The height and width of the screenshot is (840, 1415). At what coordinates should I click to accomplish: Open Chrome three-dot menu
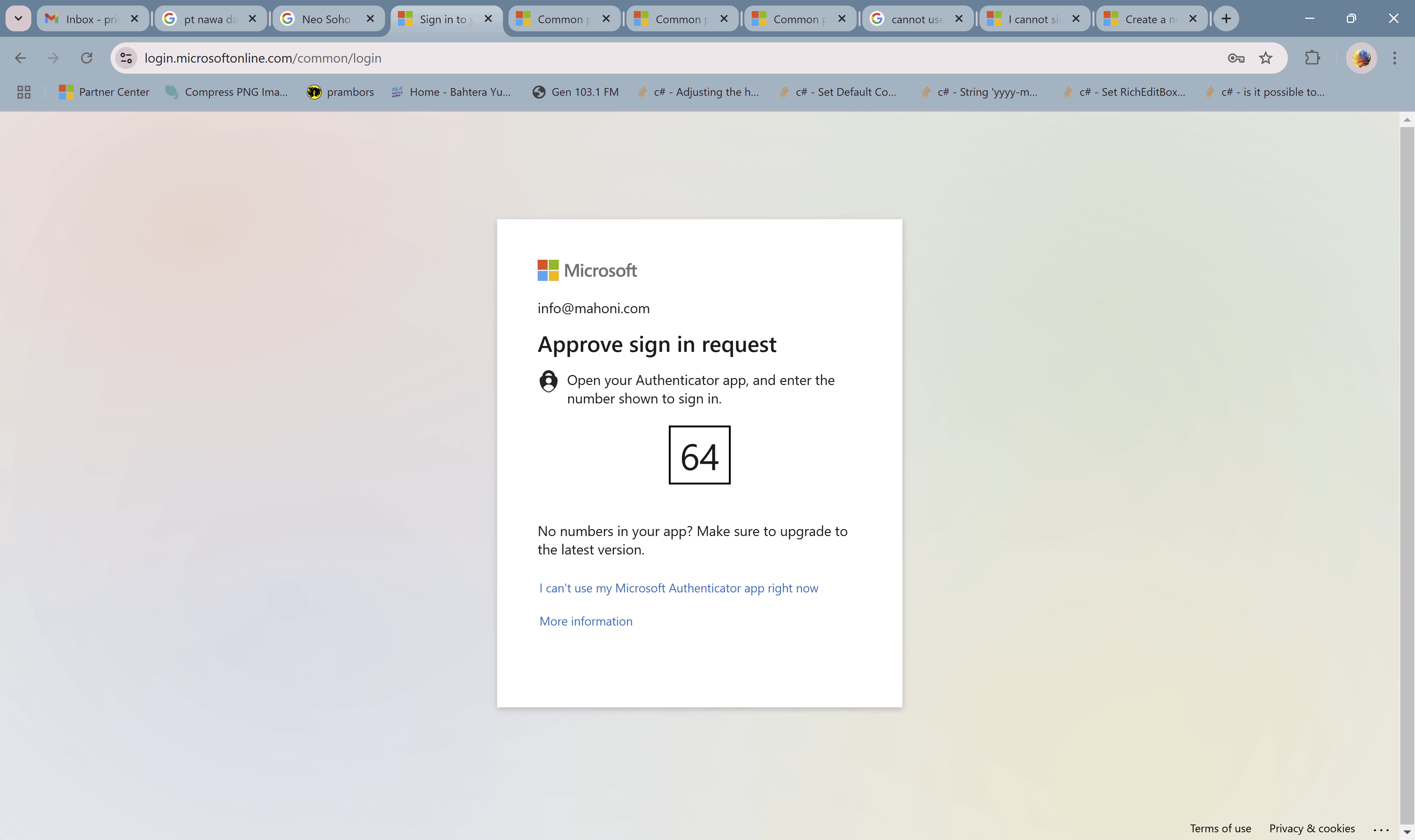1394,58
